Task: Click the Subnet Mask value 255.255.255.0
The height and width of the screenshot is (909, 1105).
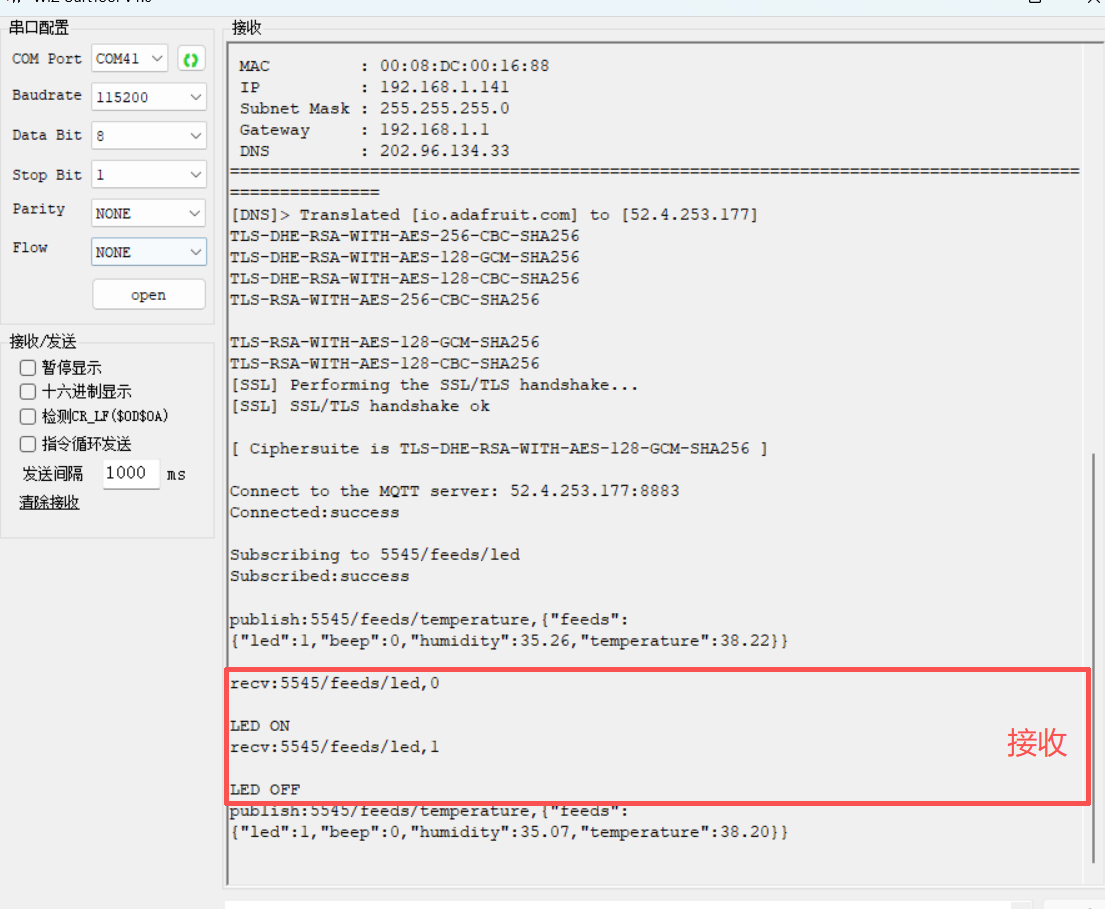Action: [444, 108]
